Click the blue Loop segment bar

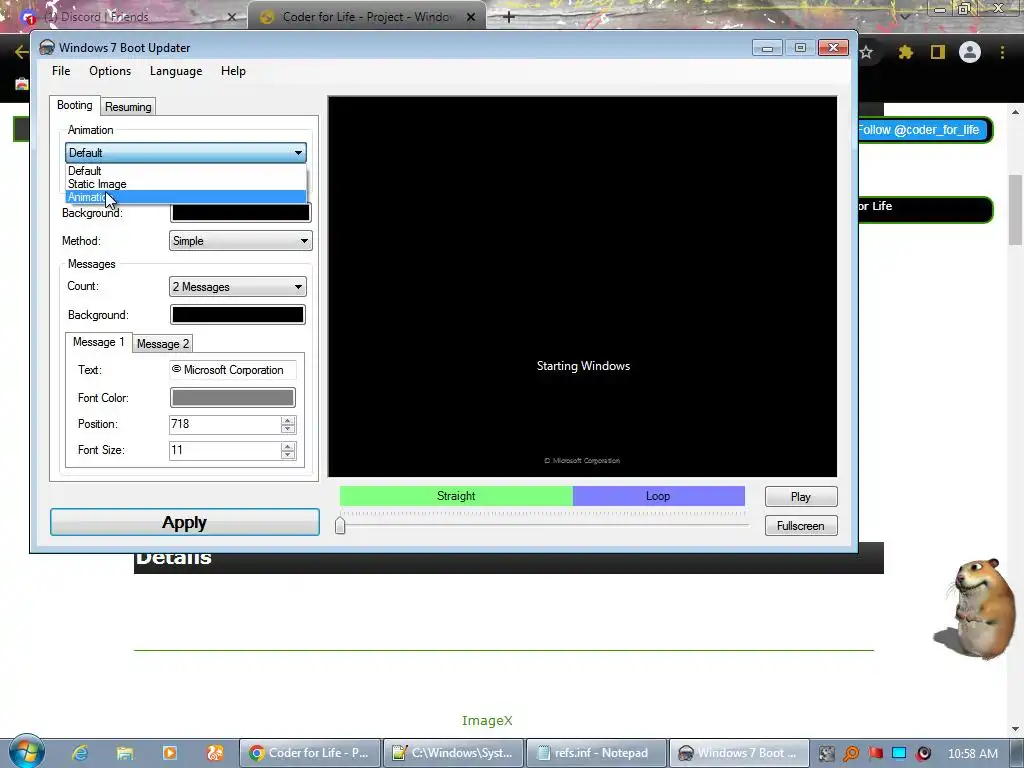pyautogui.click(x=659, y=496)
